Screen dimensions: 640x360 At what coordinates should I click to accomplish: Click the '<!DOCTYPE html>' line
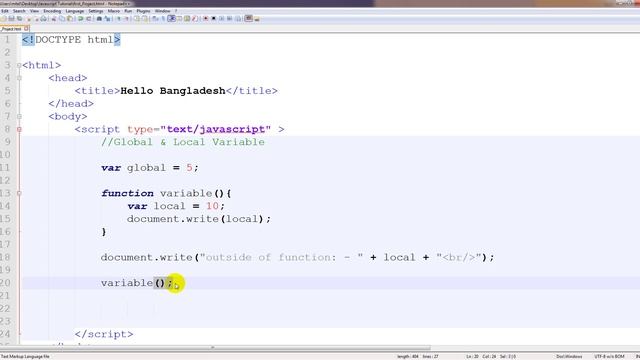pyautogui.click(x=71, y=40)
